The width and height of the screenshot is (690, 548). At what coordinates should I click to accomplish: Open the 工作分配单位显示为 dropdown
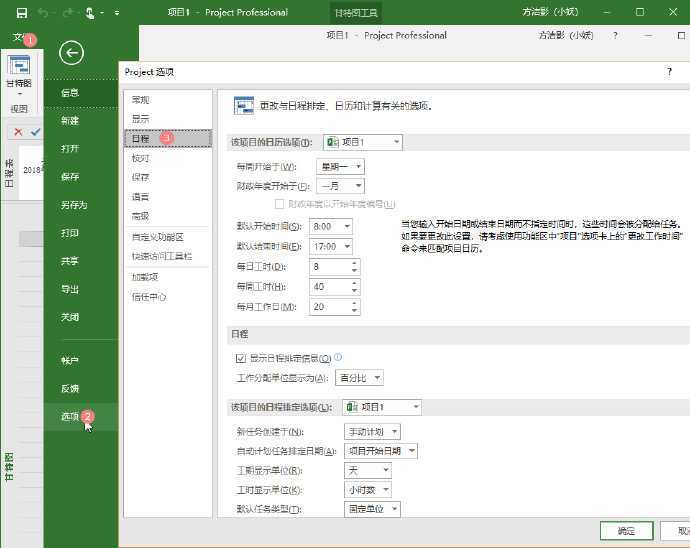click(359, 378)
